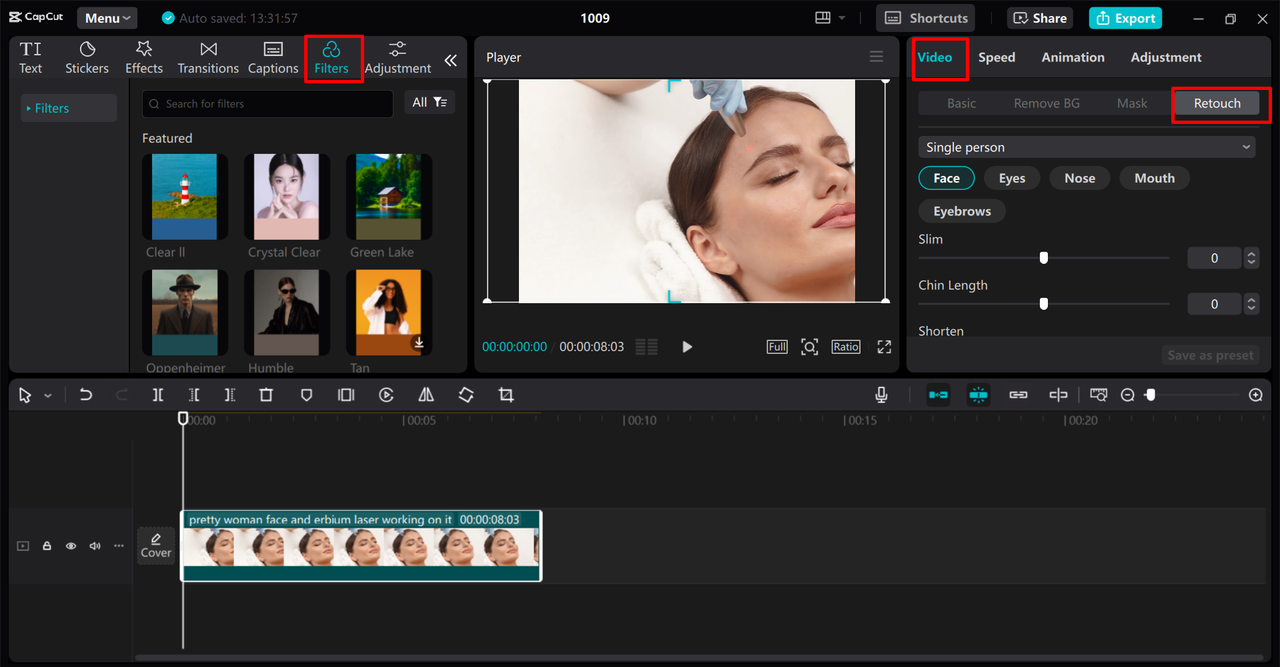Open the selection tool dropdown arrow
The image size is (1280, 667).
click(x=48, y=396)
